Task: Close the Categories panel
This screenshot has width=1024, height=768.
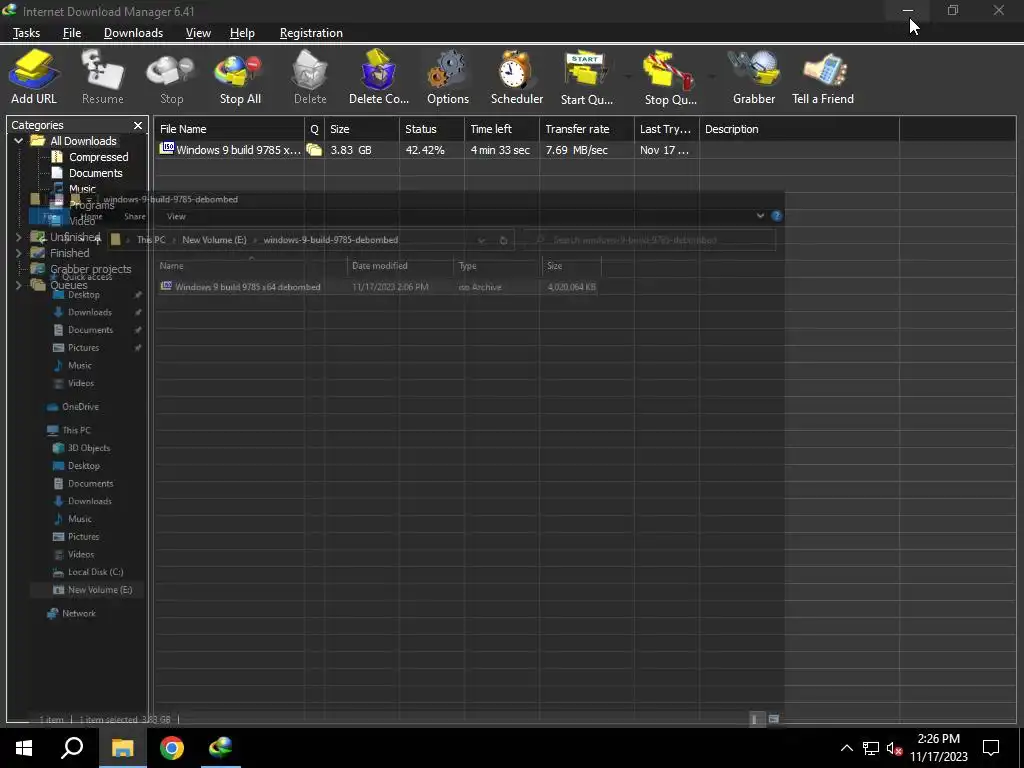Action: tap(137, 125)
